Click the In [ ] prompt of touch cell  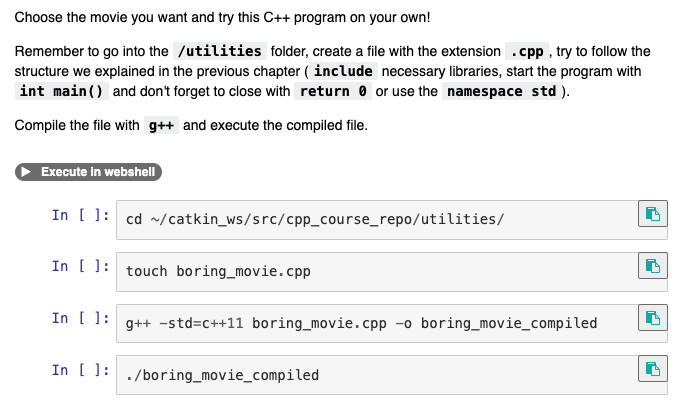point(81,266)
